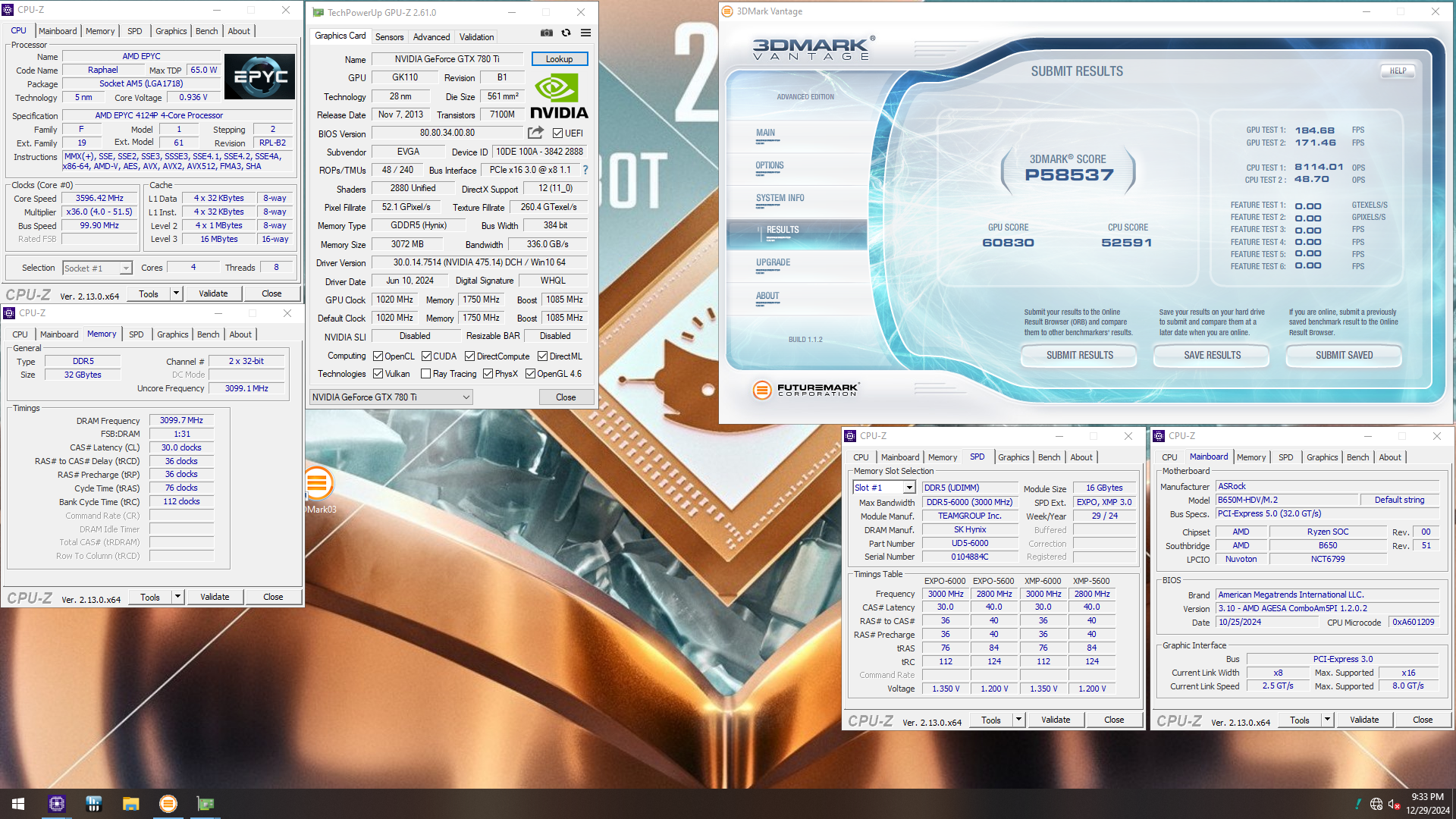
Task: Expand Tools arrow in CPU-Z Memory window
Action: tap(177, 597)
